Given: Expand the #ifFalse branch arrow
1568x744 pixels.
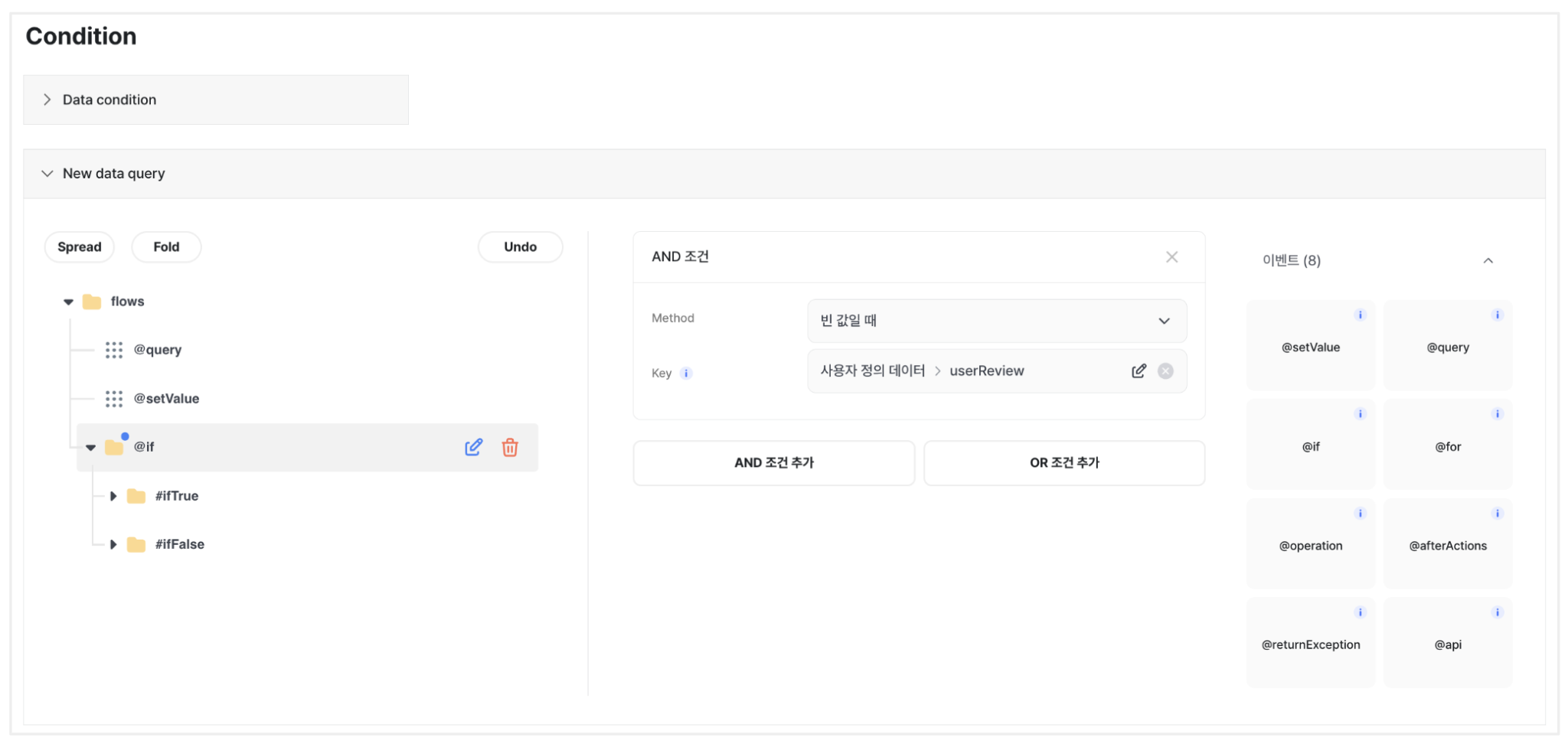Looking at the screenshot, I should pyautogui.click(x=113, y=544).
